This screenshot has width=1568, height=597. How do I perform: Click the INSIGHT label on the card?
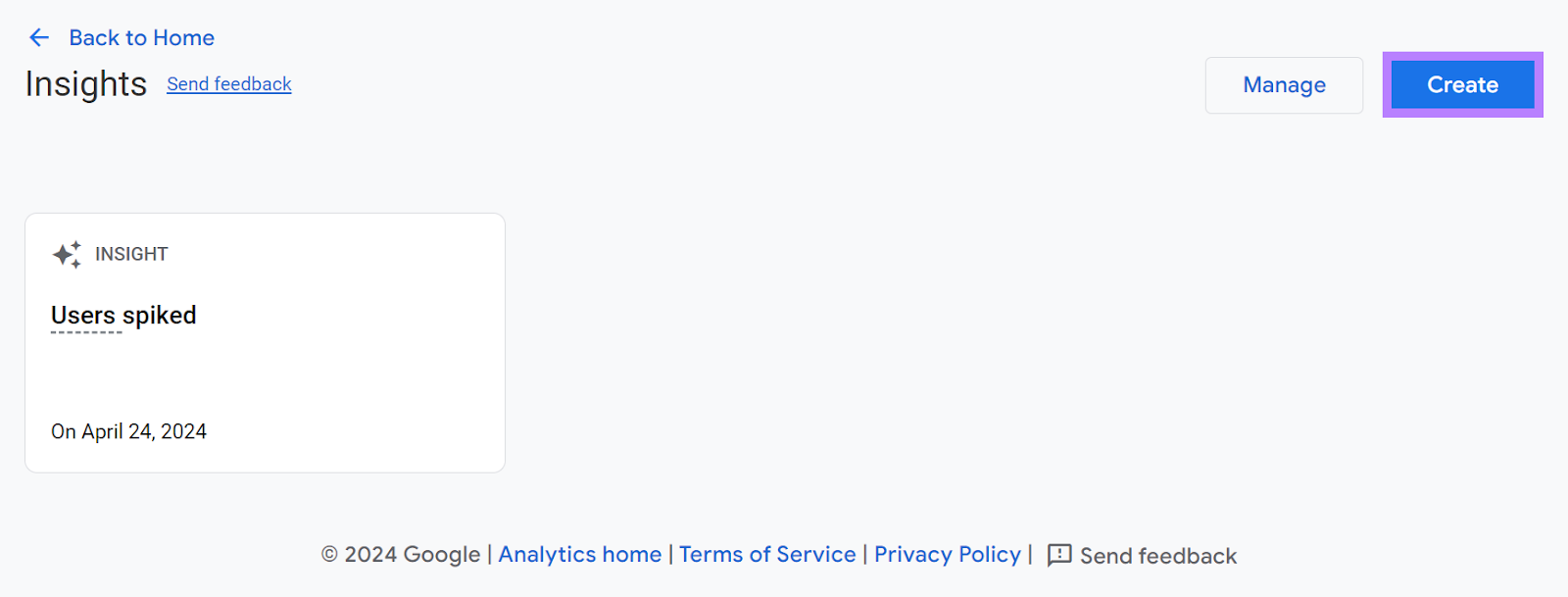point(130,254)
